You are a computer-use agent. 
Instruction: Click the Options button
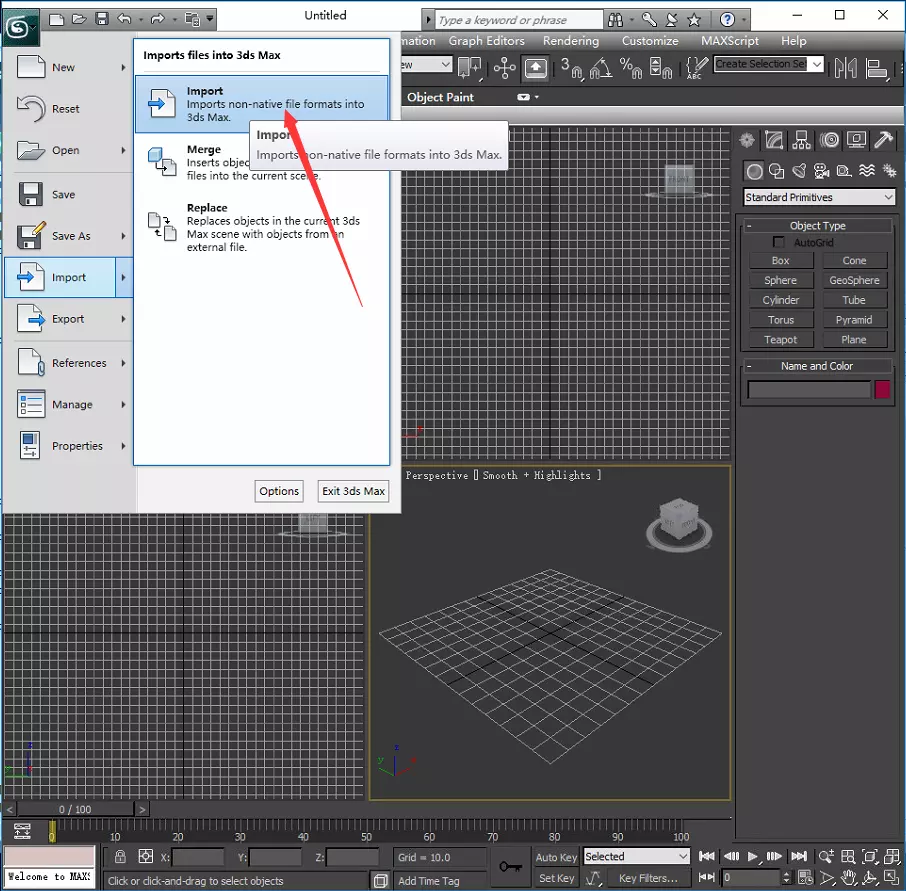click(x=279, y=491)
